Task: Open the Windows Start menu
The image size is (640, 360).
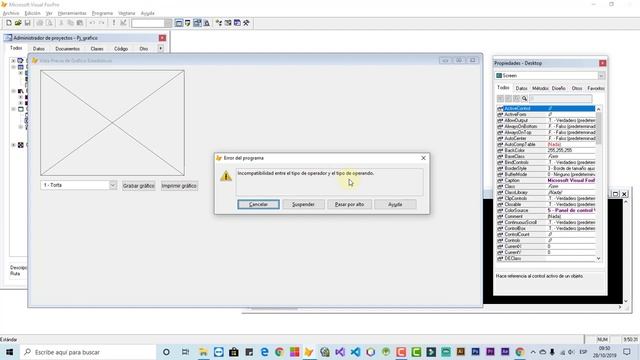Action: [9, 352]
